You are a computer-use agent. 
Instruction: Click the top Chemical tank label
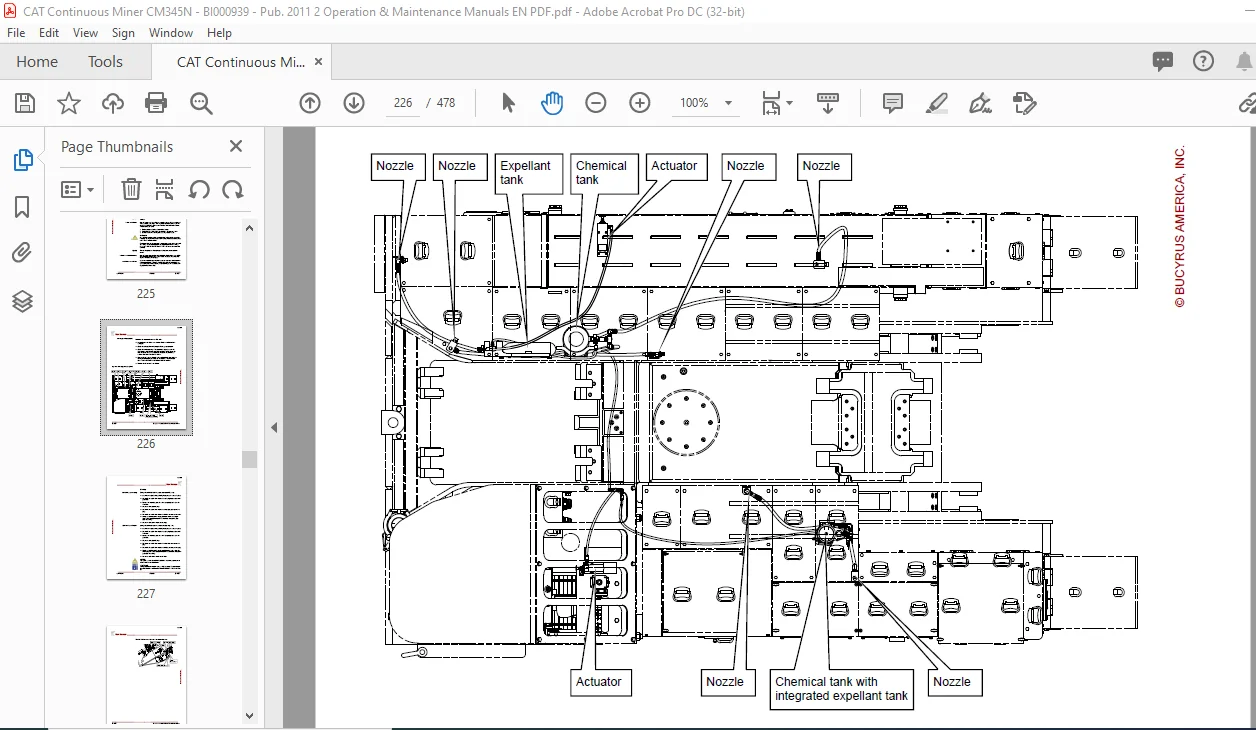coord(602,173)
